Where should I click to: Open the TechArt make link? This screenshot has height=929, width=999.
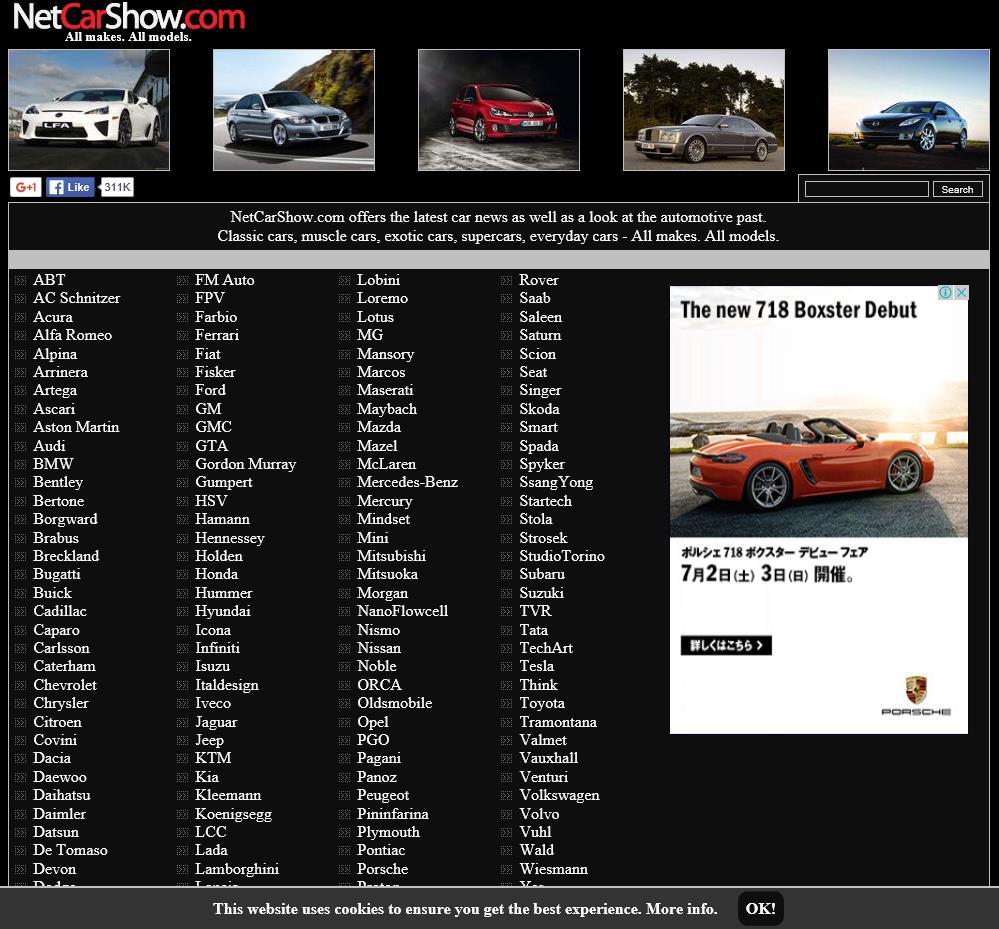coord(547,648)
